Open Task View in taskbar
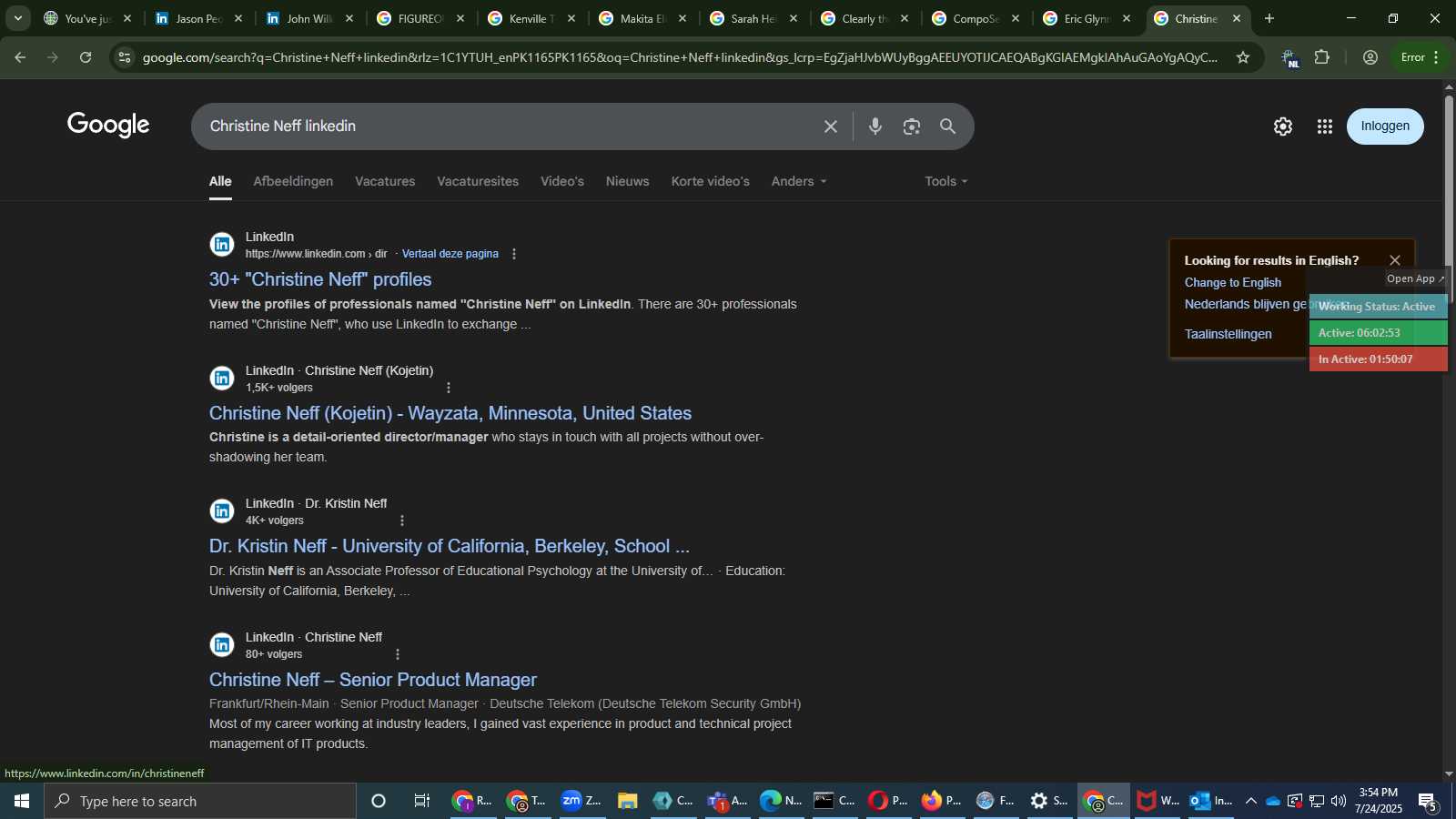 (x=422, y=801)
